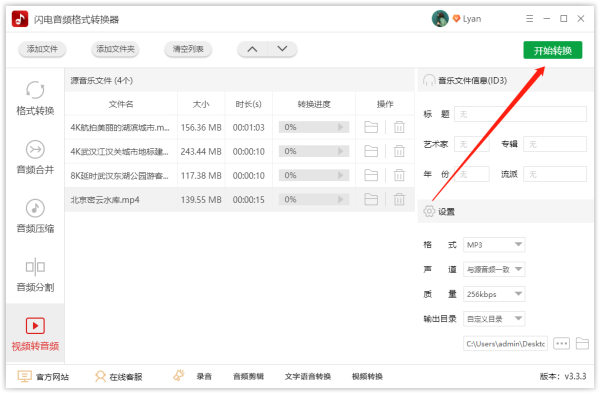The width and height of the screenshot is (600, 394).
Task: Open 文字语音转换 text-to-speech link
Action: 308,377
